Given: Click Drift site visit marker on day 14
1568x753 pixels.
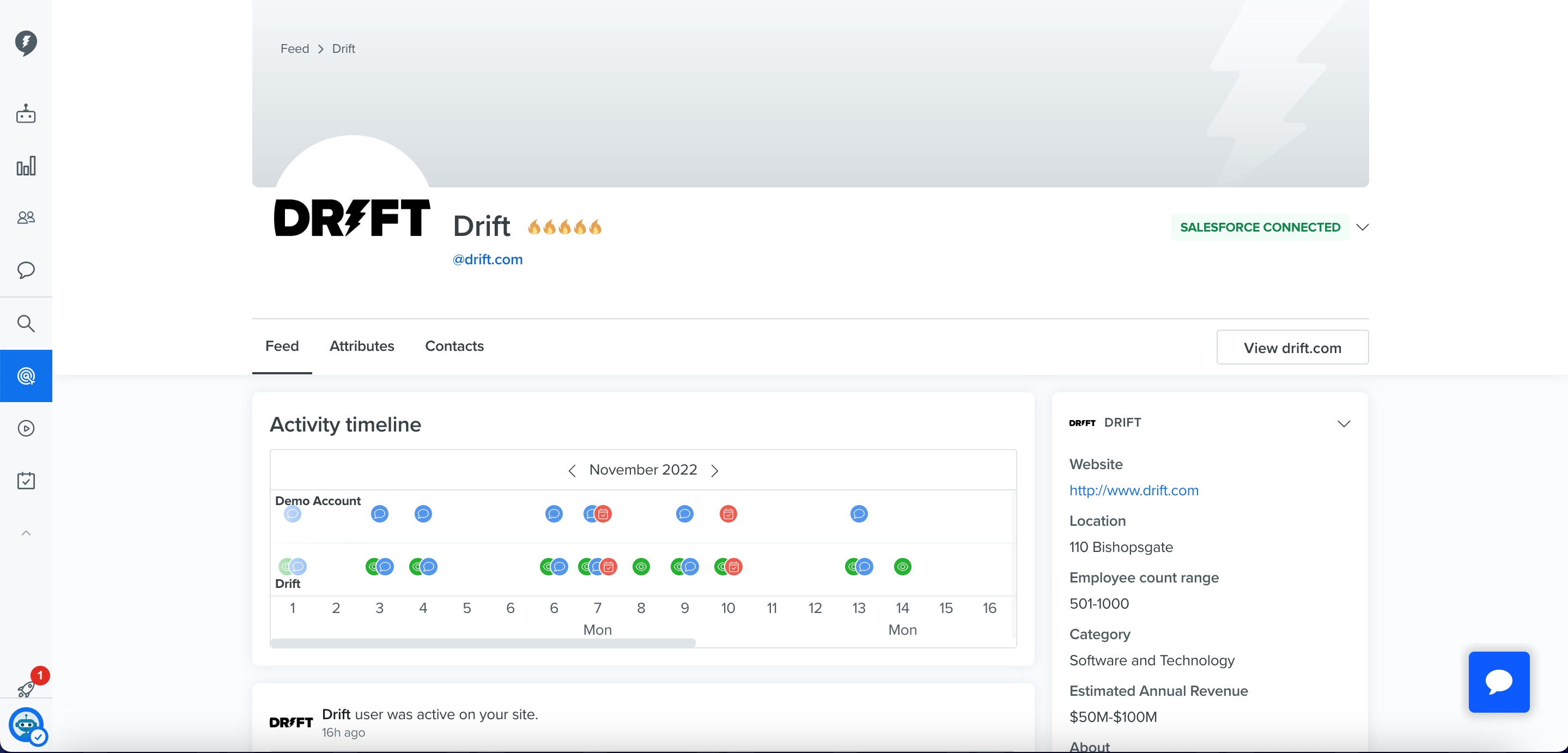Looking at the screenshot, I should (x=903, y=567).
